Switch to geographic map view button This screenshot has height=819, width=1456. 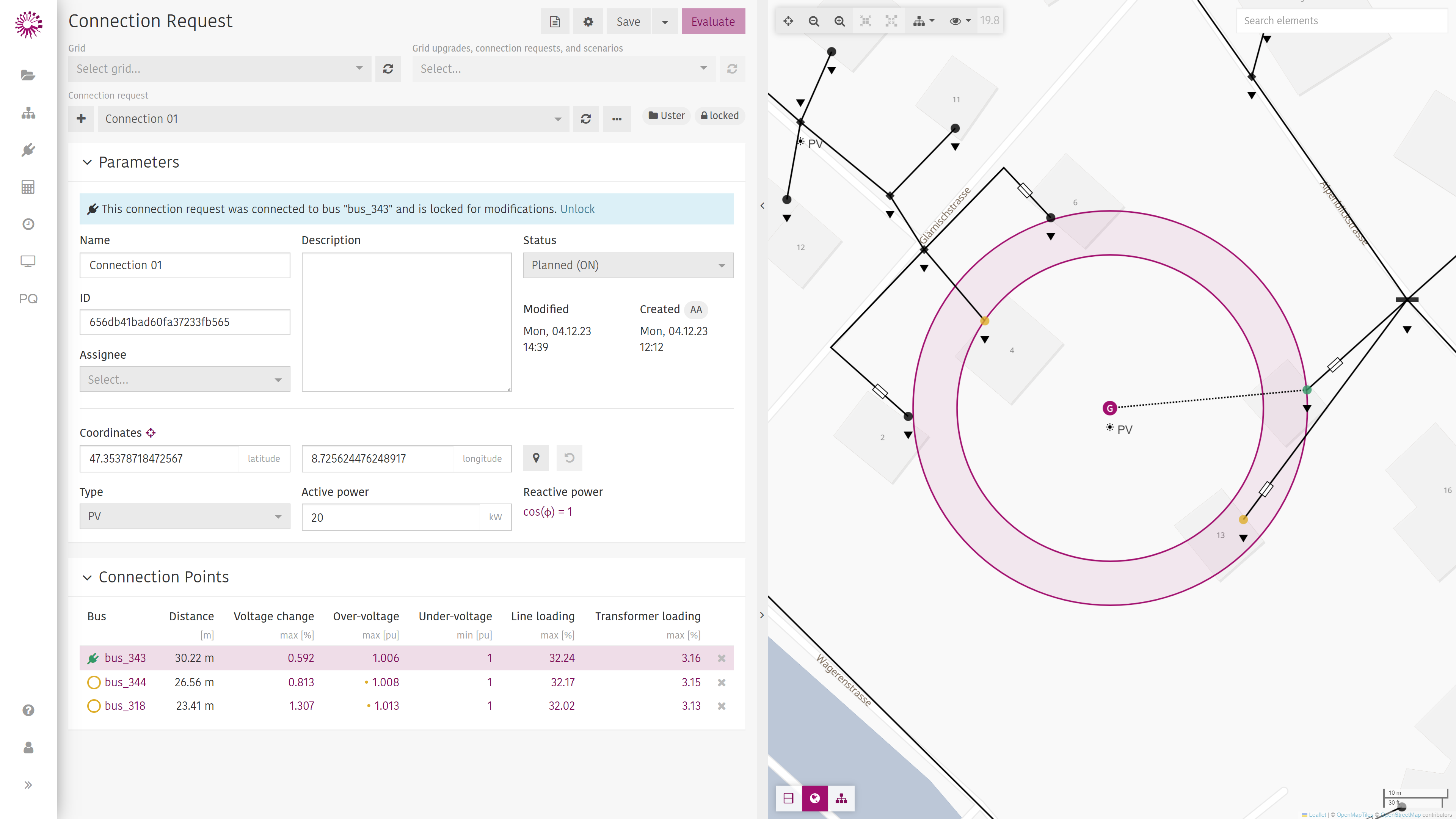pos(815,798)
